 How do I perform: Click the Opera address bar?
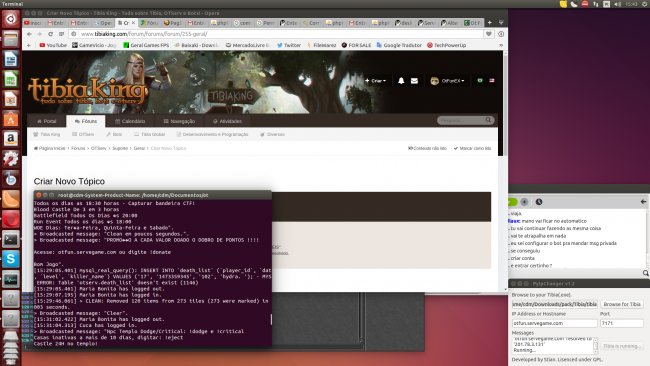pyautogui.click(x=276, y=34)
